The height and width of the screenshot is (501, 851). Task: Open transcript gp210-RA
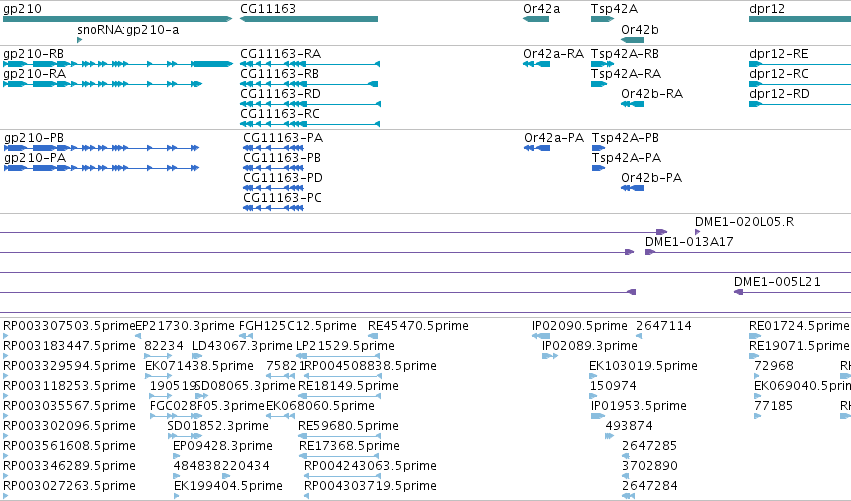(x=34, y=74)
